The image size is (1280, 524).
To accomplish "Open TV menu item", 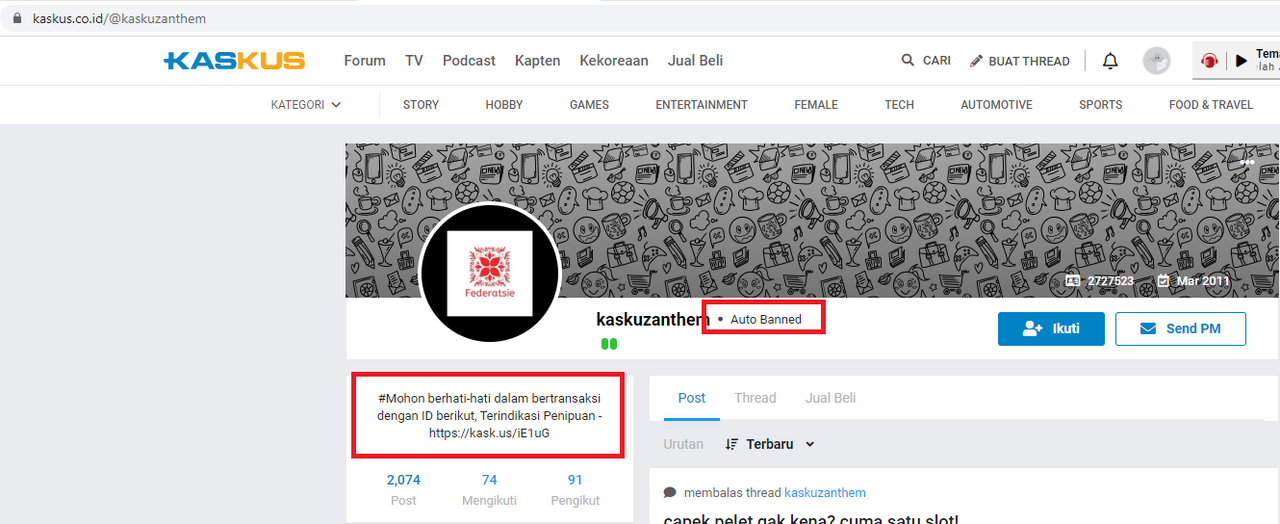I will point(414,61).
